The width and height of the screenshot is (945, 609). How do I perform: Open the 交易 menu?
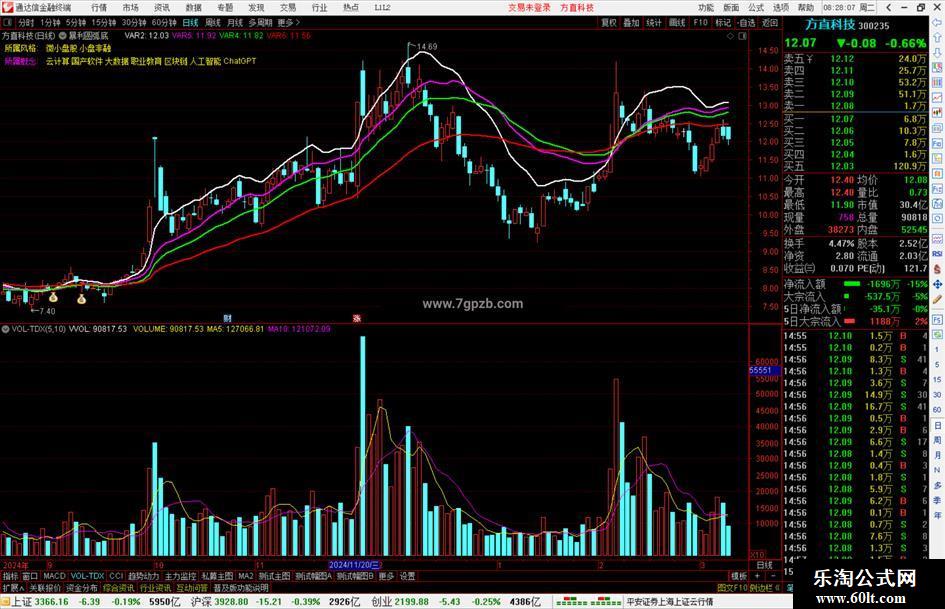pos(288,7)
